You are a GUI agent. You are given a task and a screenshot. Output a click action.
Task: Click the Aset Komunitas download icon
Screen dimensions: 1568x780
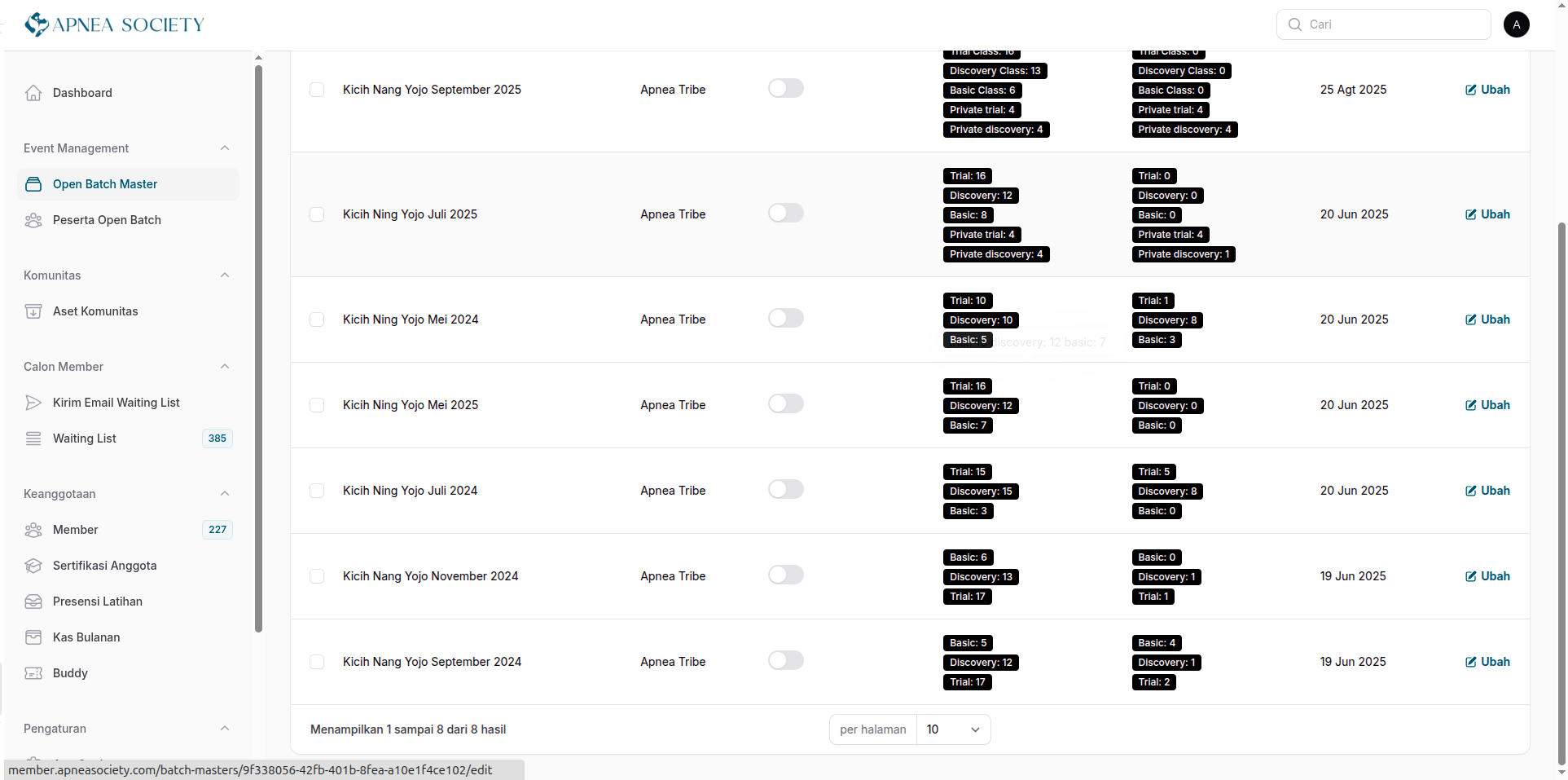(33, 311)
